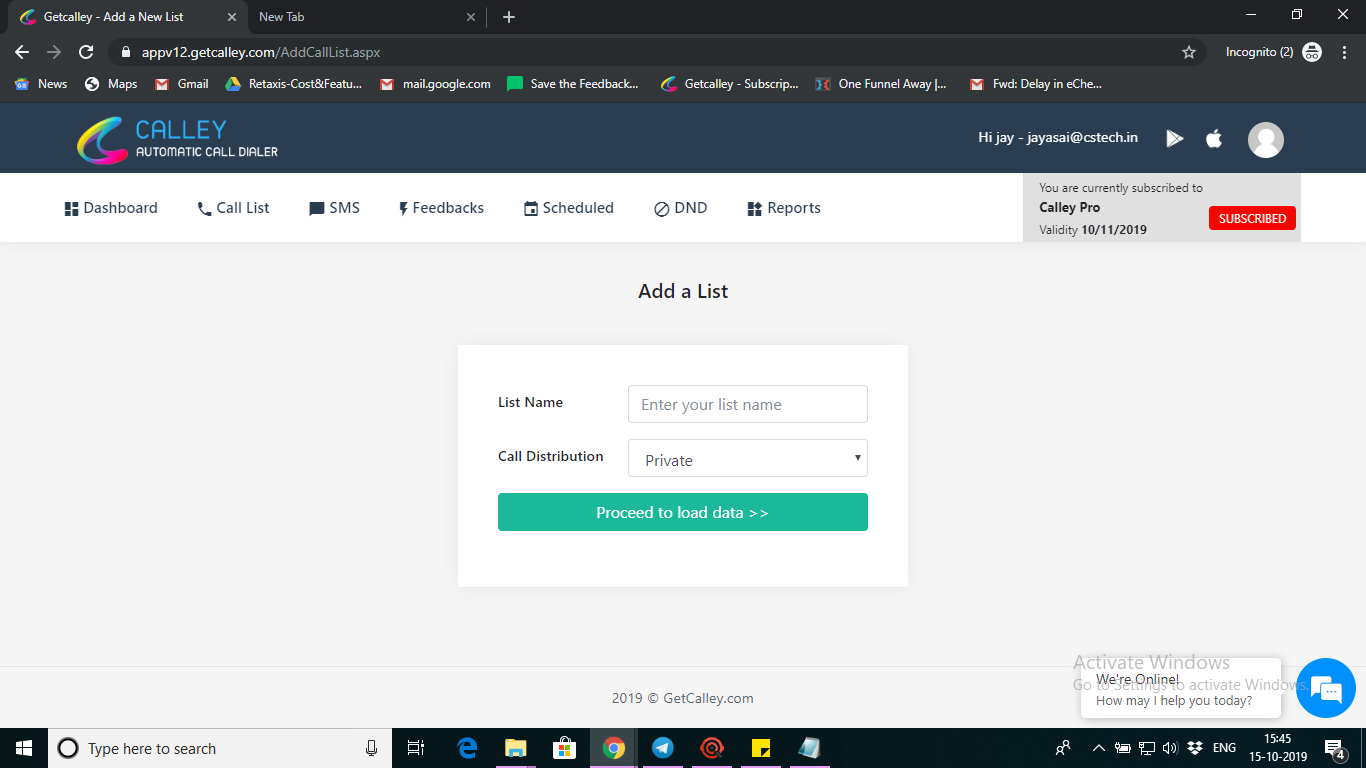
Task: Open the Fwd: Delay in eChe... bookmark
Action: pyautogui.click(x=1035, y=84)
